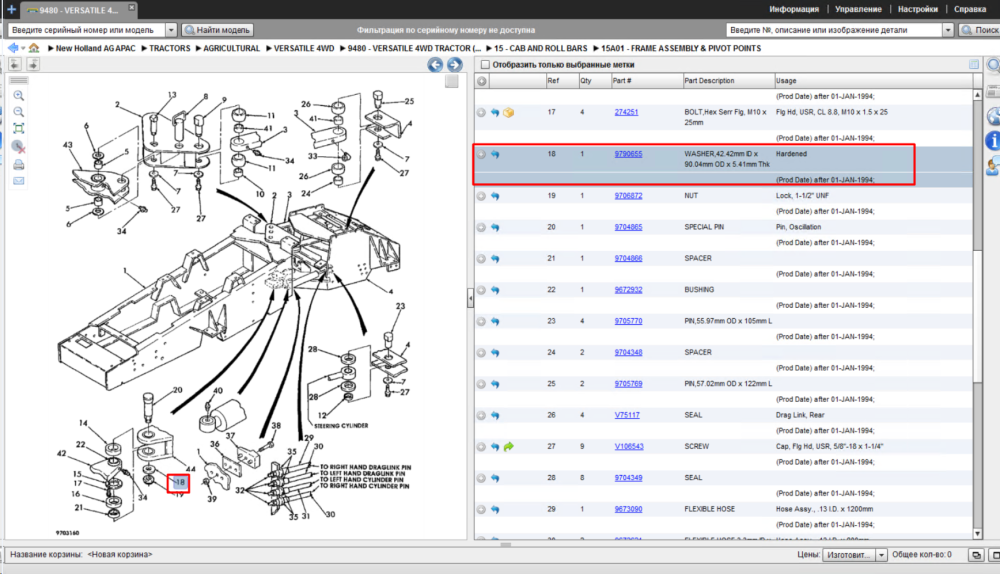Screen dimensions: 1000x574
Task: Expand the right pane arrow icon above diagram
Action: [x=33, y=64]
